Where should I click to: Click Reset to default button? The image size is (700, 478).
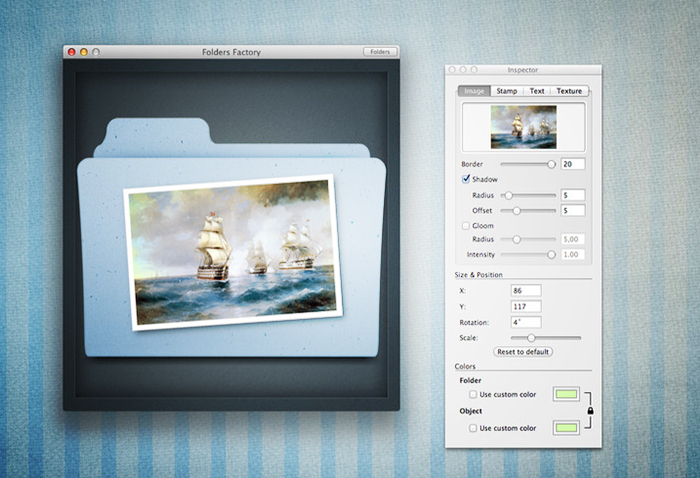(523, 352)
